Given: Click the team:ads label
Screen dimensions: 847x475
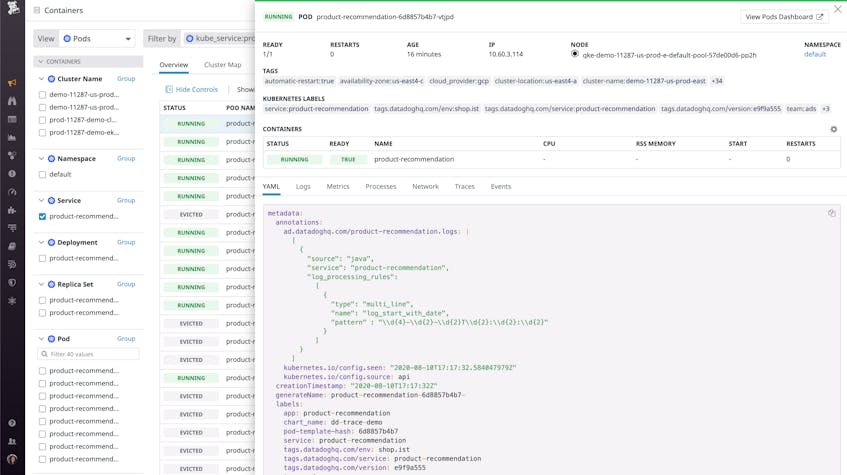Looking at the screenshot, I should click(801, 109).
